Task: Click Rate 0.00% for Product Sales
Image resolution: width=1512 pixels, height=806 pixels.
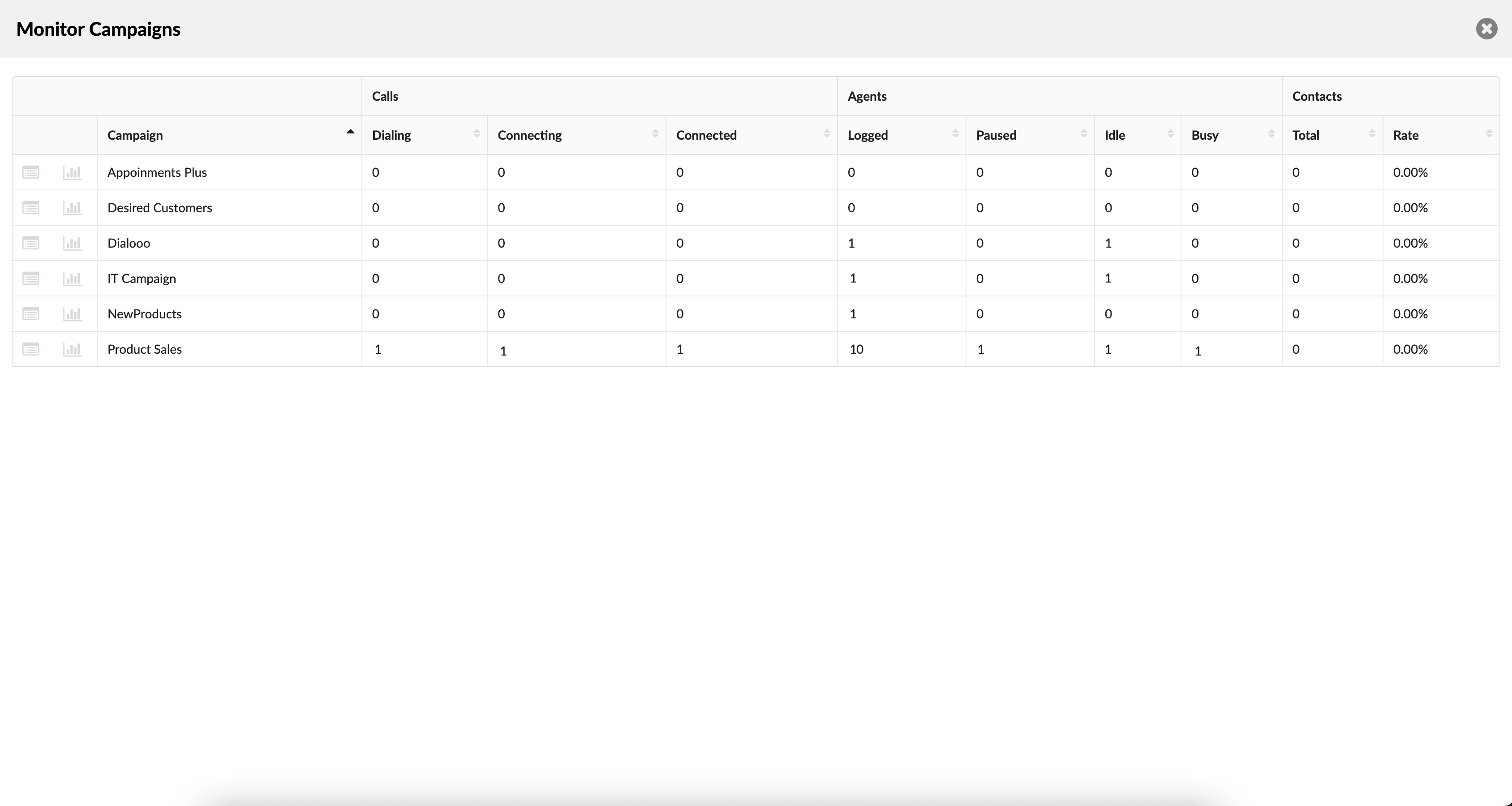Action: [1410, 349]
